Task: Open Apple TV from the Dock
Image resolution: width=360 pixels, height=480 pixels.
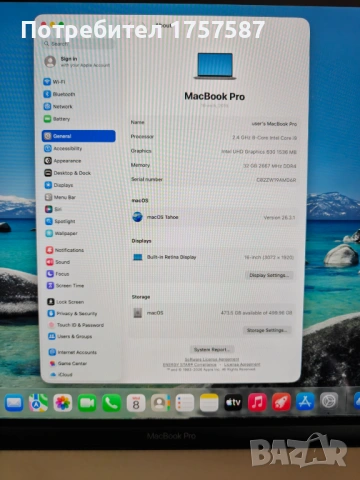Action: (233, 402)
